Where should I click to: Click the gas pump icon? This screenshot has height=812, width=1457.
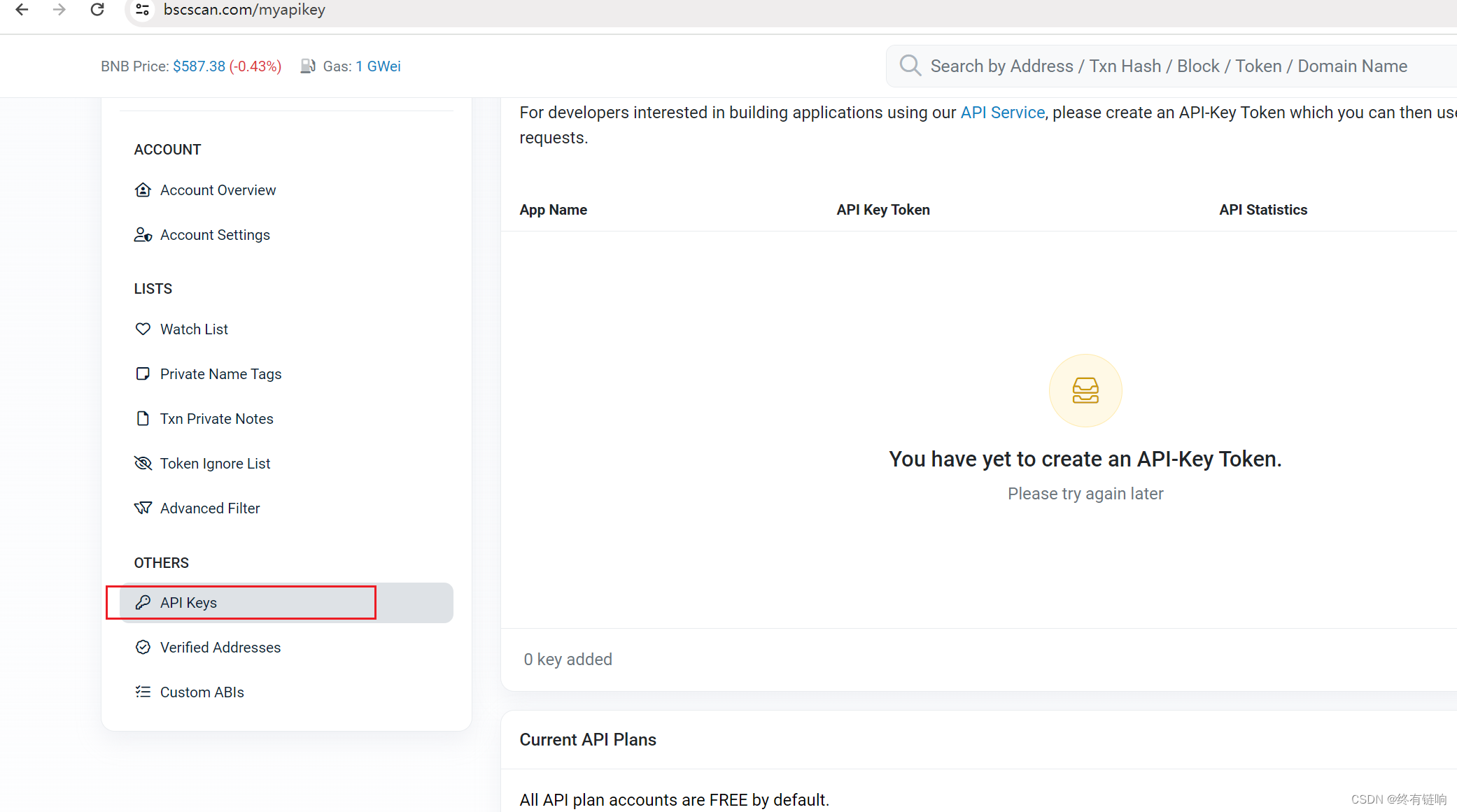coord(307,66)
